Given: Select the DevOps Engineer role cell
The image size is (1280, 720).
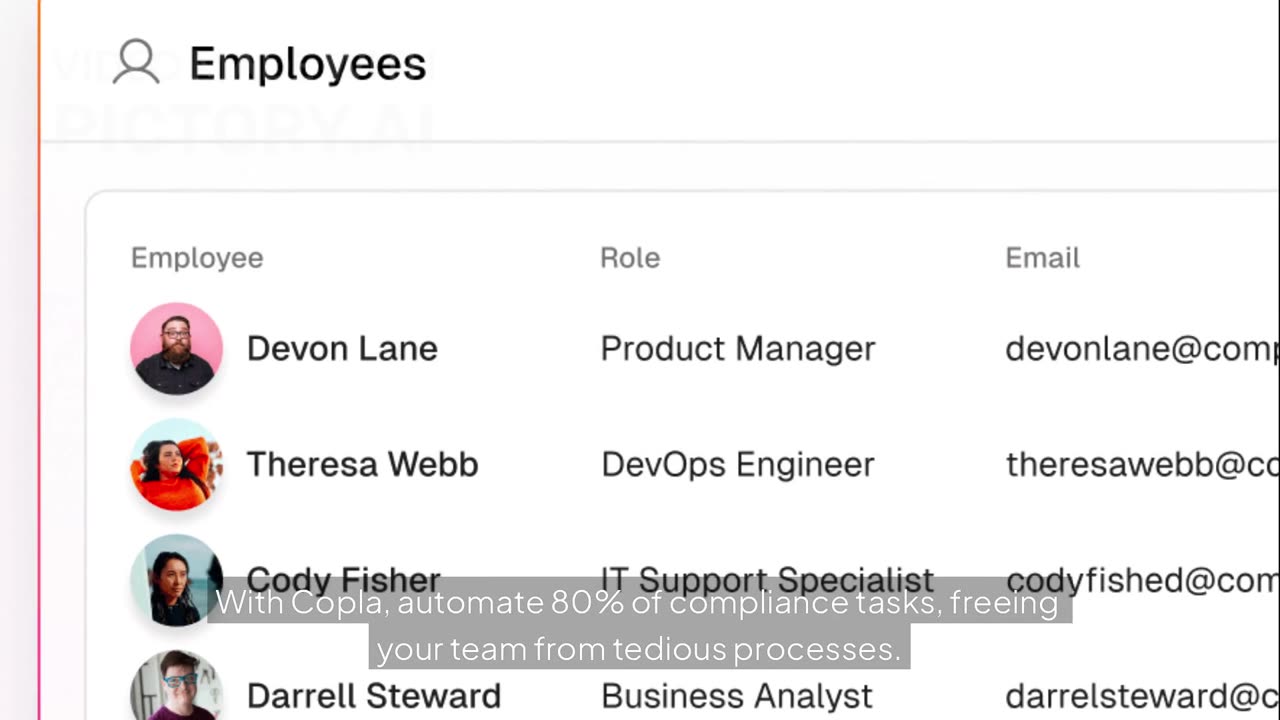Looking at the screenshot, I should (x=738, y=464).
